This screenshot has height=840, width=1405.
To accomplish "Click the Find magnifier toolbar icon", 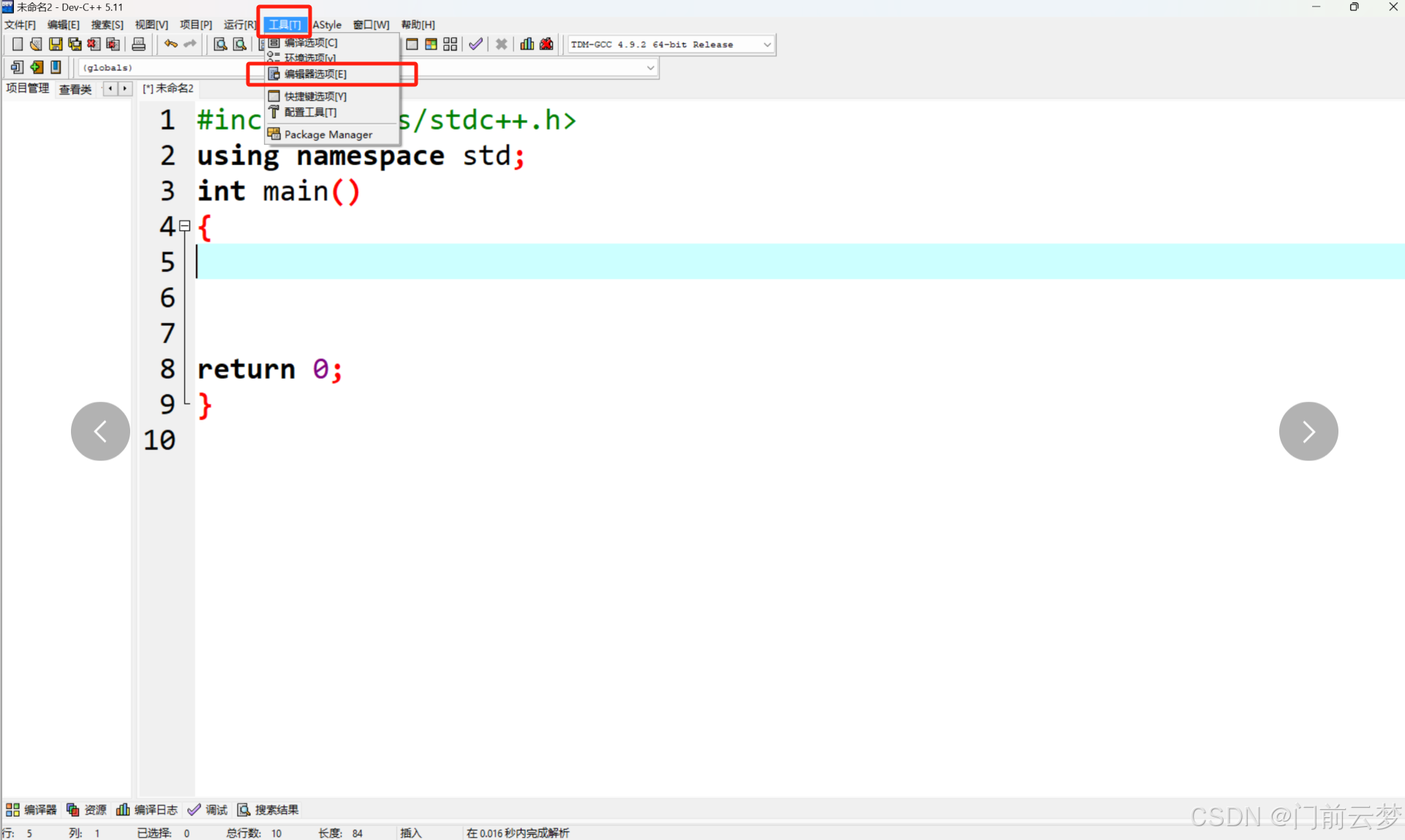I will (219, 45).
